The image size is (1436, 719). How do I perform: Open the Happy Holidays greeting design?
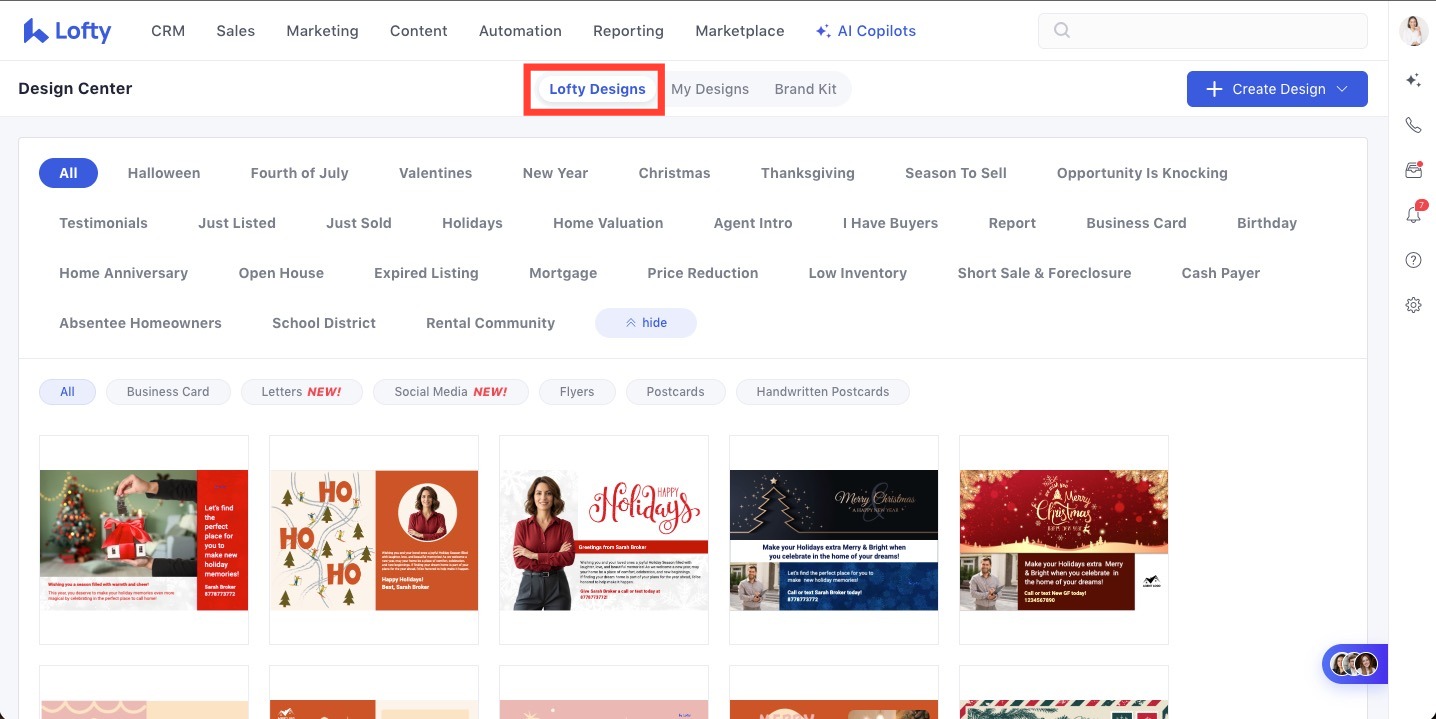[604, 540]
